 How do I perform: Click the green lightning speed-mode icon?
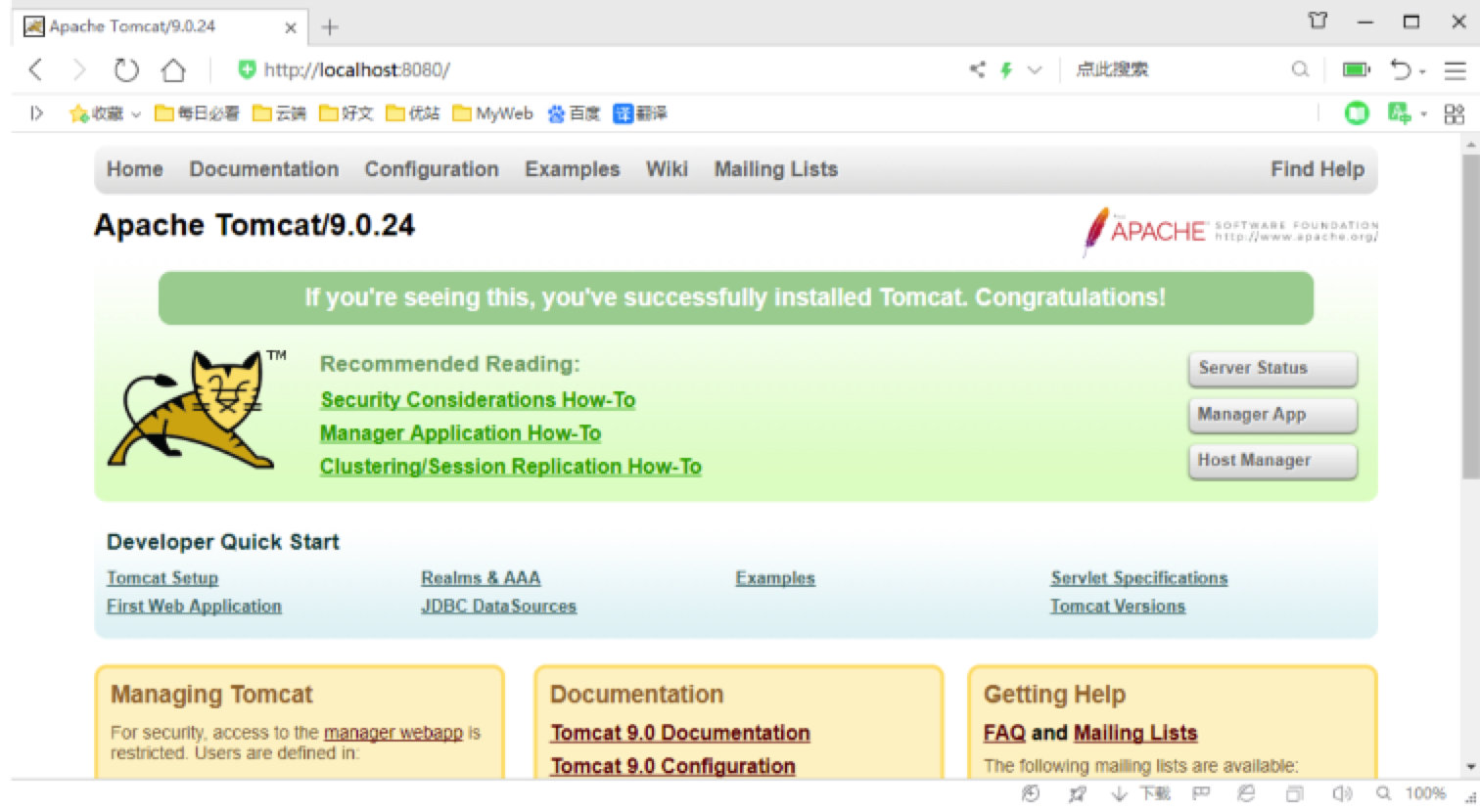tap(1005, 69)
